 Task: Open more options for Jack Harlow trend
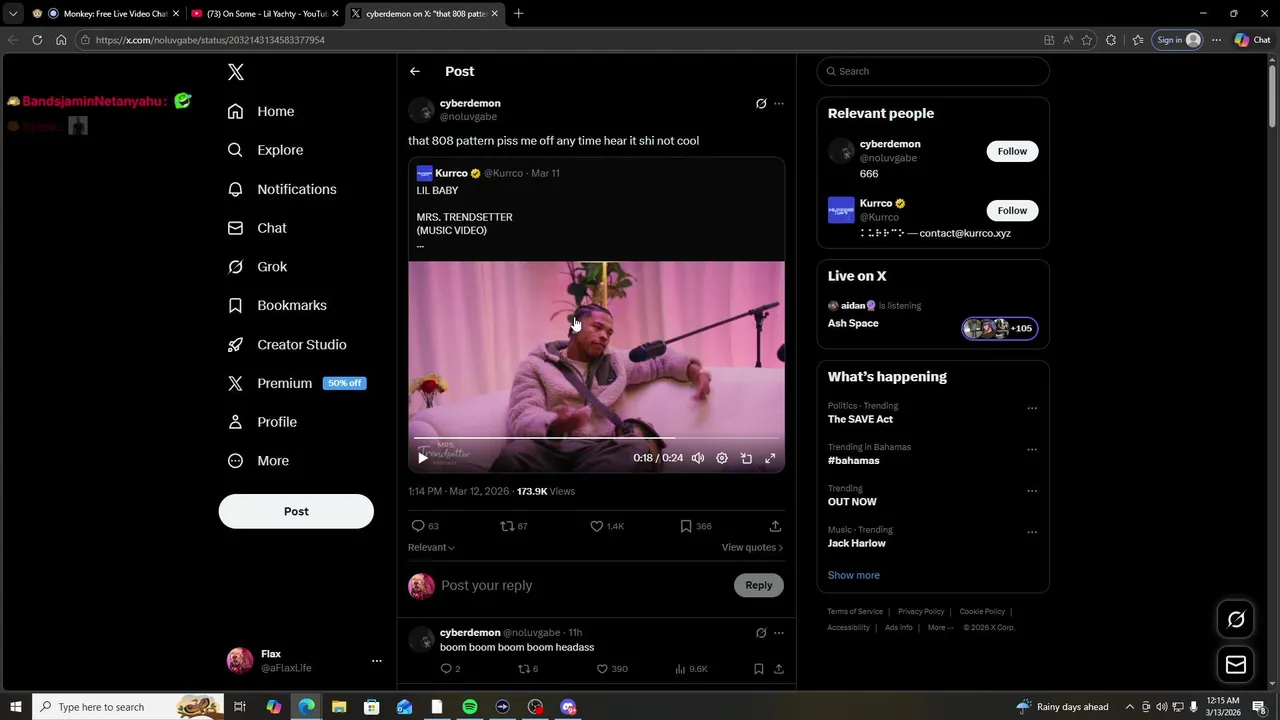click(1032, 532)
